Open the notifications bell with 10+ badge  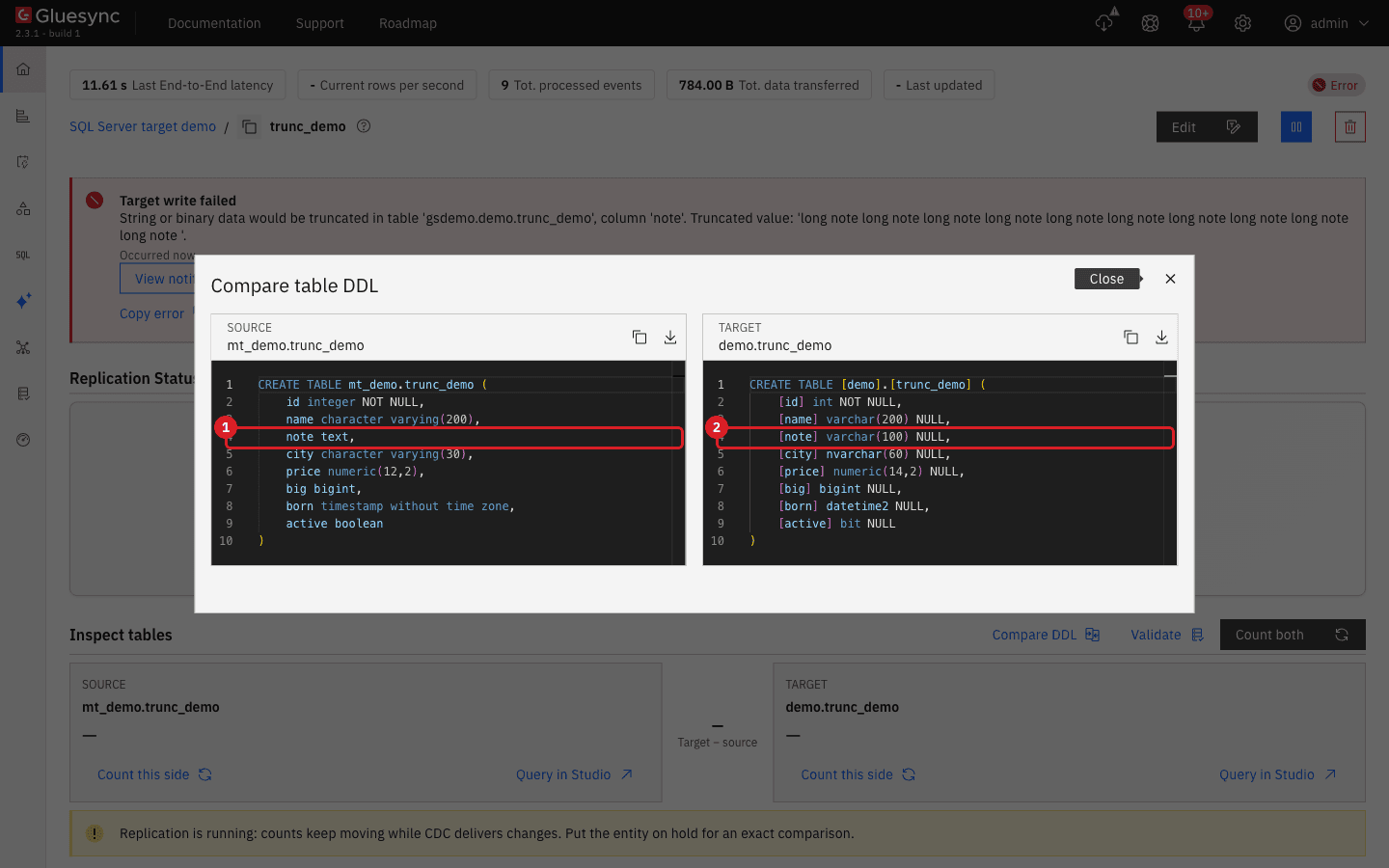click(1196, 21)
